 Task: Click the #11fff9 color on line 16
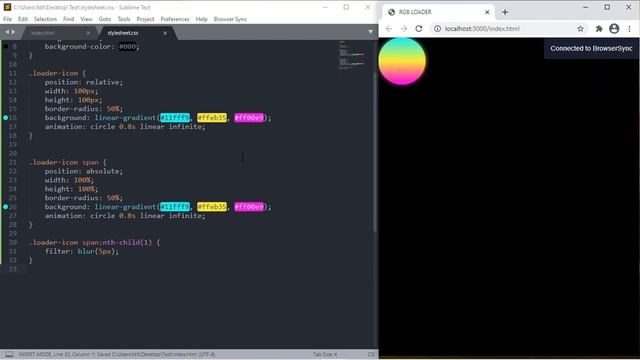175,118
